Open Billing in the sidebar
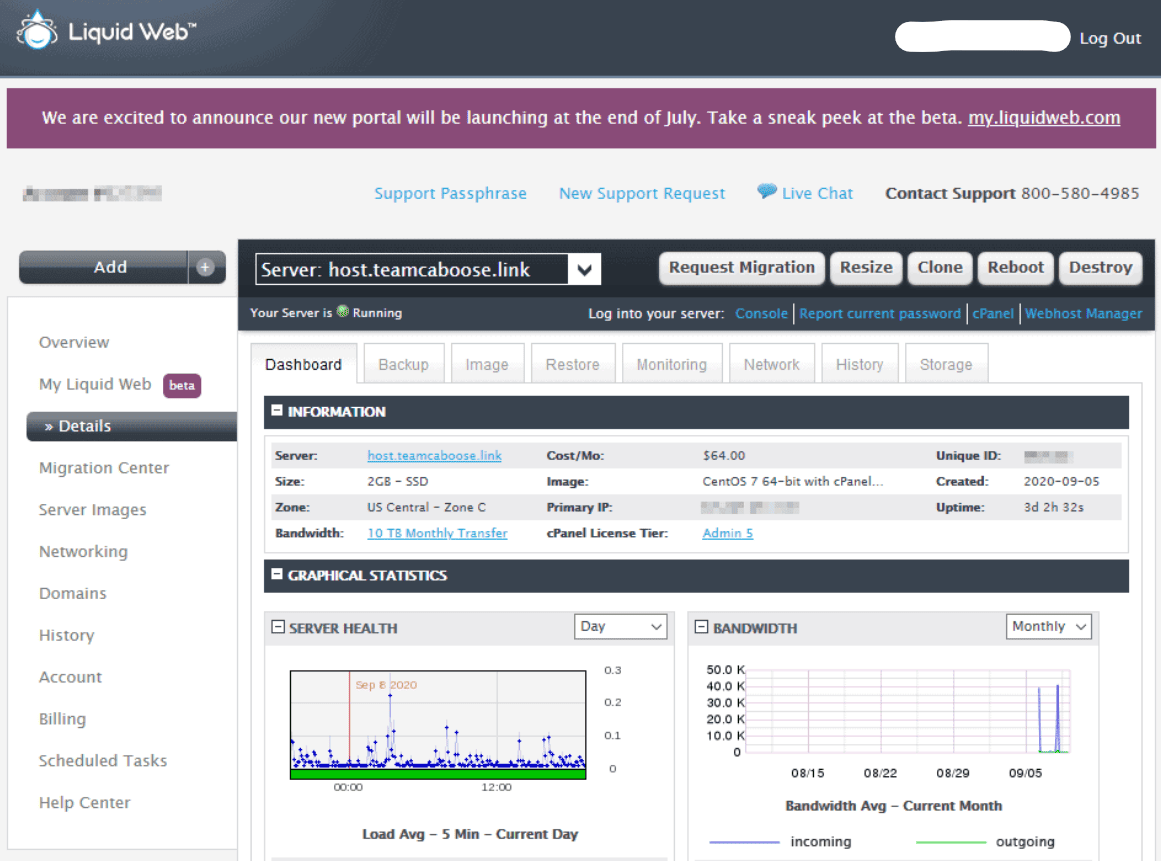 tap(62, 719)
